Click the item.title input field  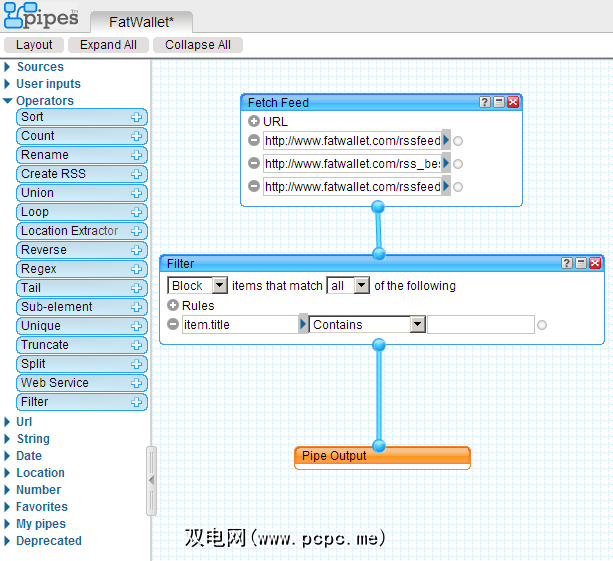click(240, 324)
